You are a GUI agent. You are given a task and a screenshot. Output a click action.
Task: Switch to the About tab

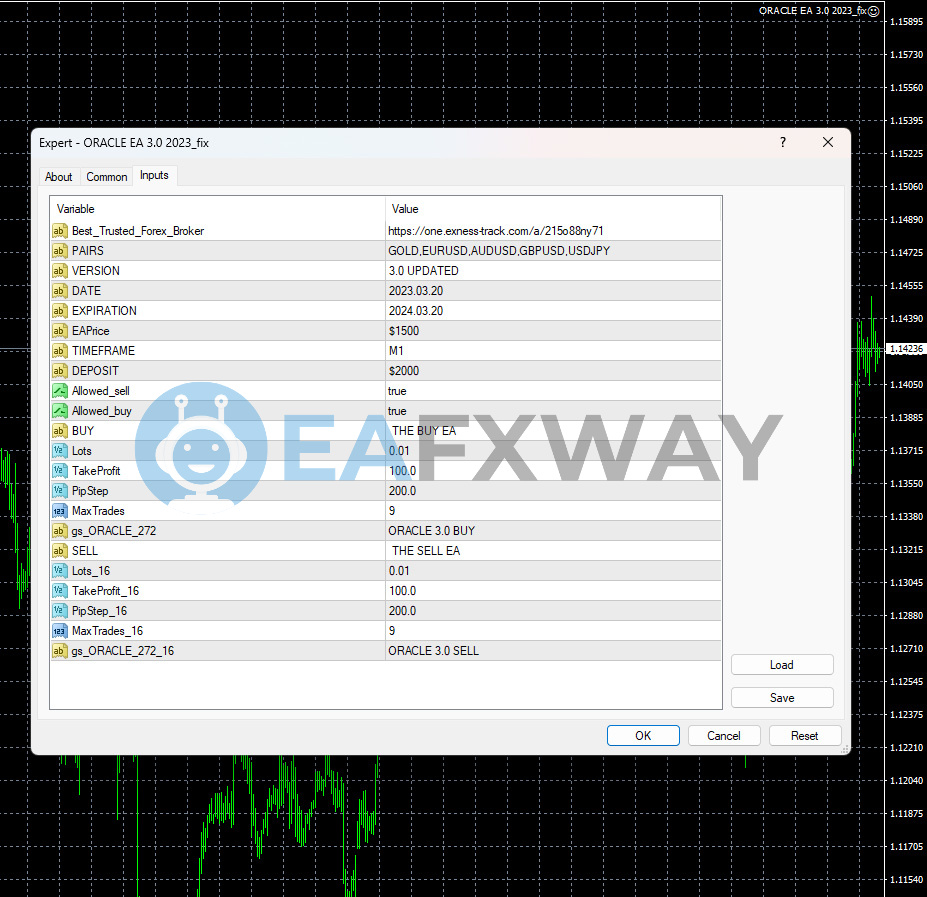coord(59,177)
